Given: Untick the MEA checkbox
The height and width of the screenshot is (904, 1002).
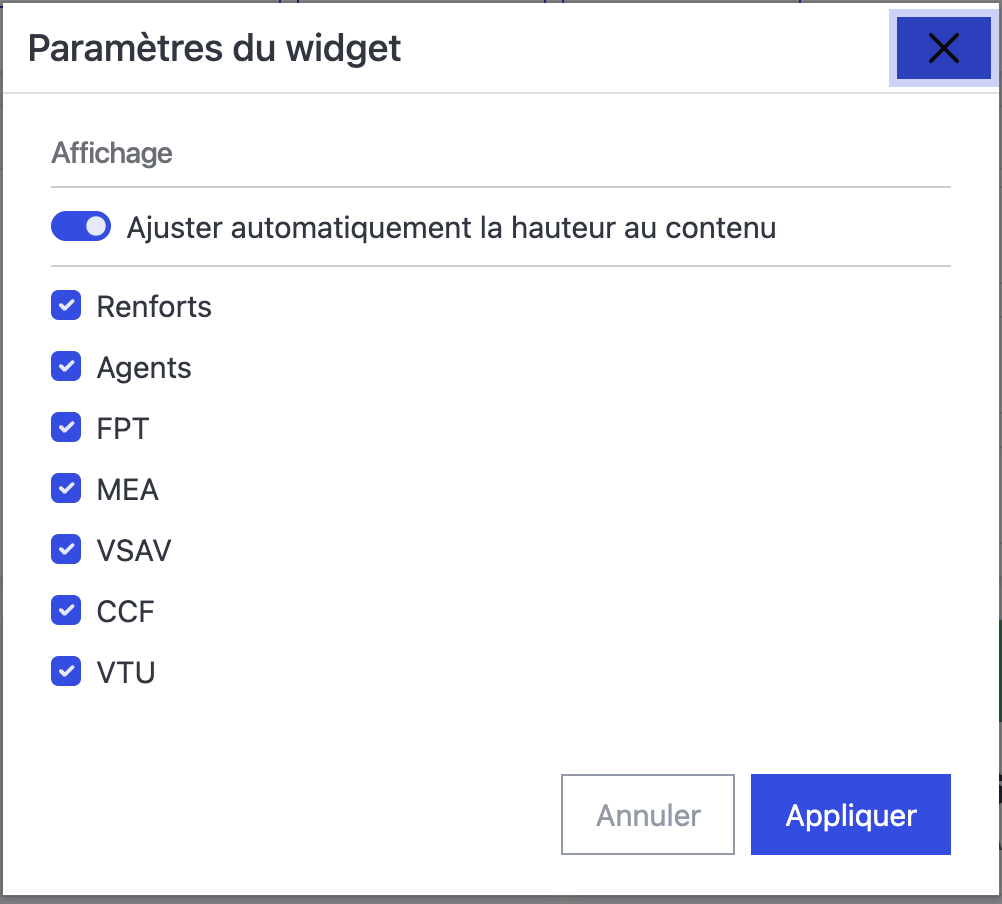Looking at the screenshot, I should coord(66,489).
